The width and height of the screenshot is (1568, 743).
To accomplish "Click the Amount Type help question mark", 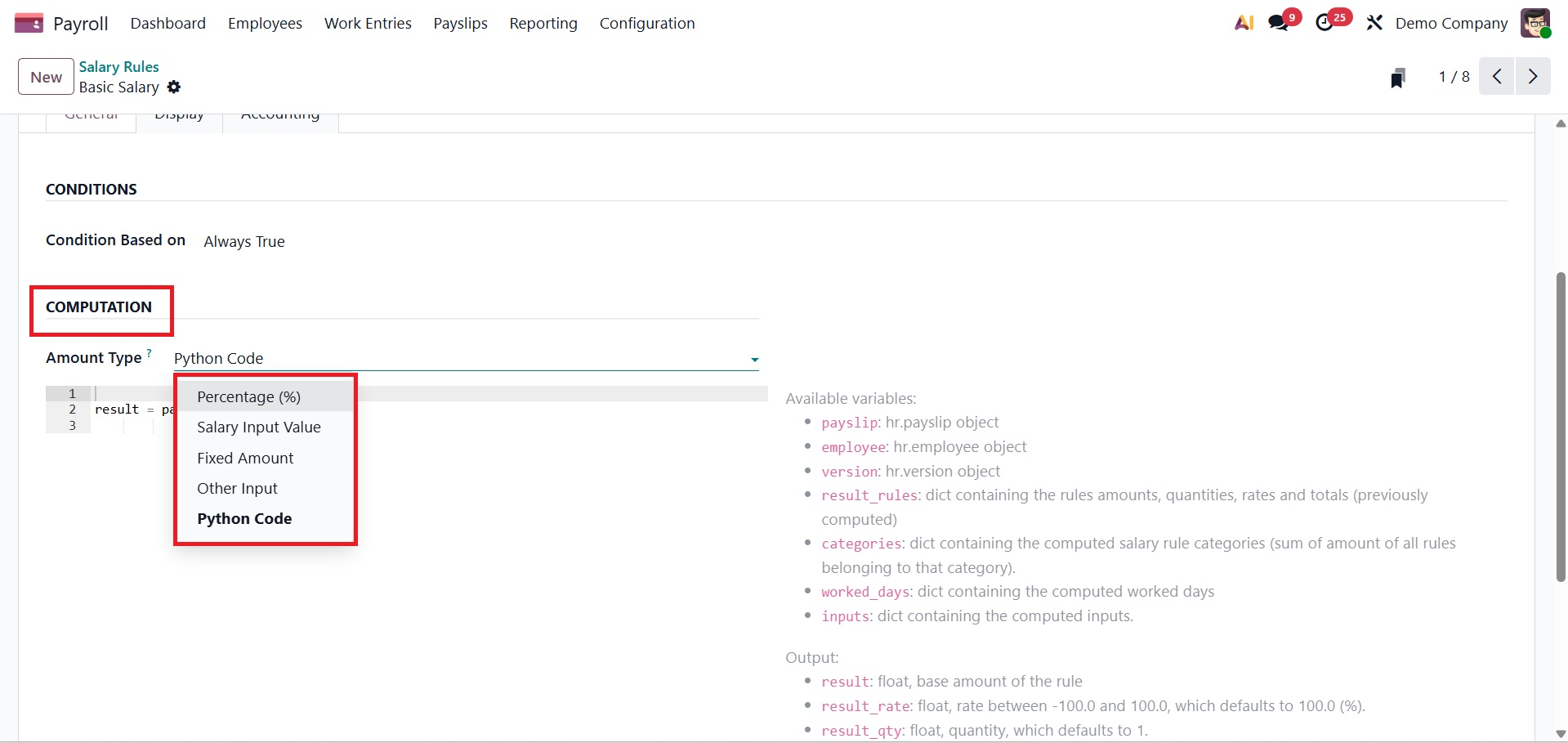I will (149, 353).
